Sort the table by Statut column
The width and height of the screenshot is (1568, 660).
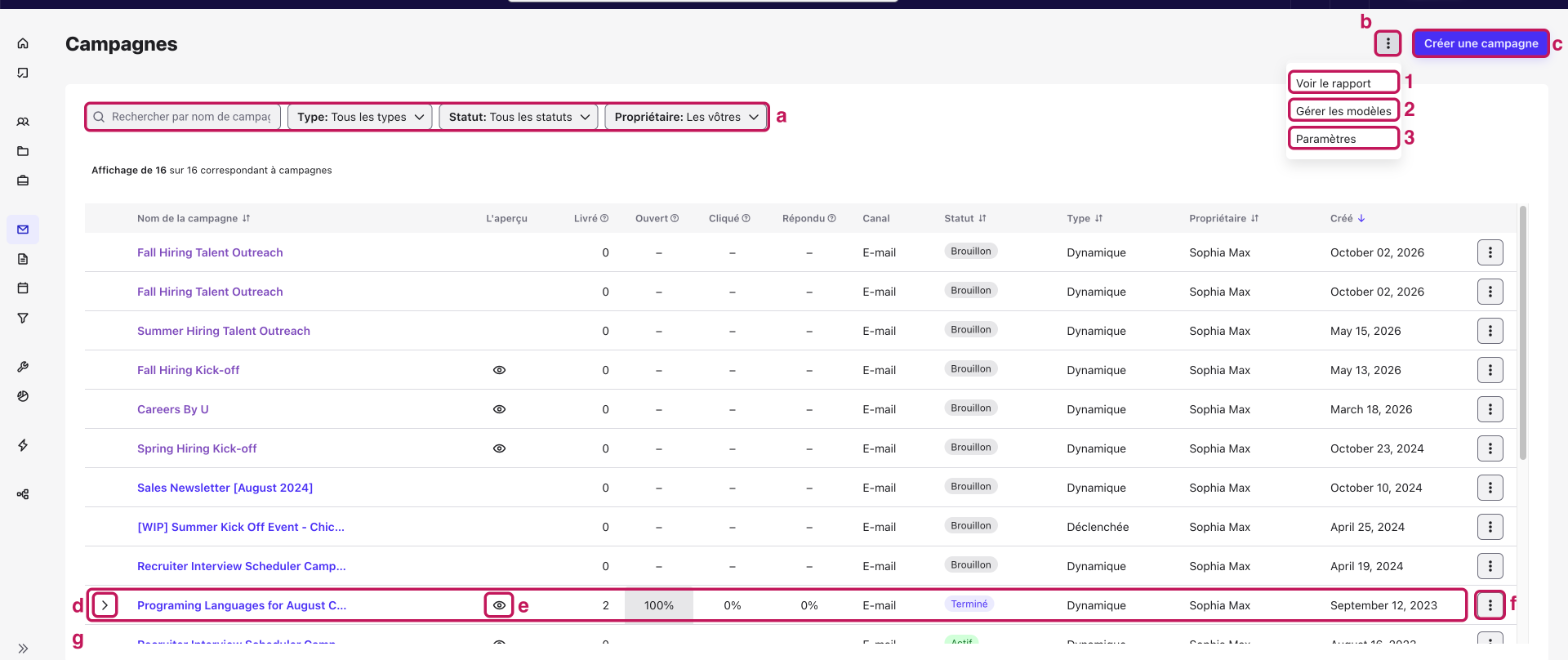click(x=965, y=218)
